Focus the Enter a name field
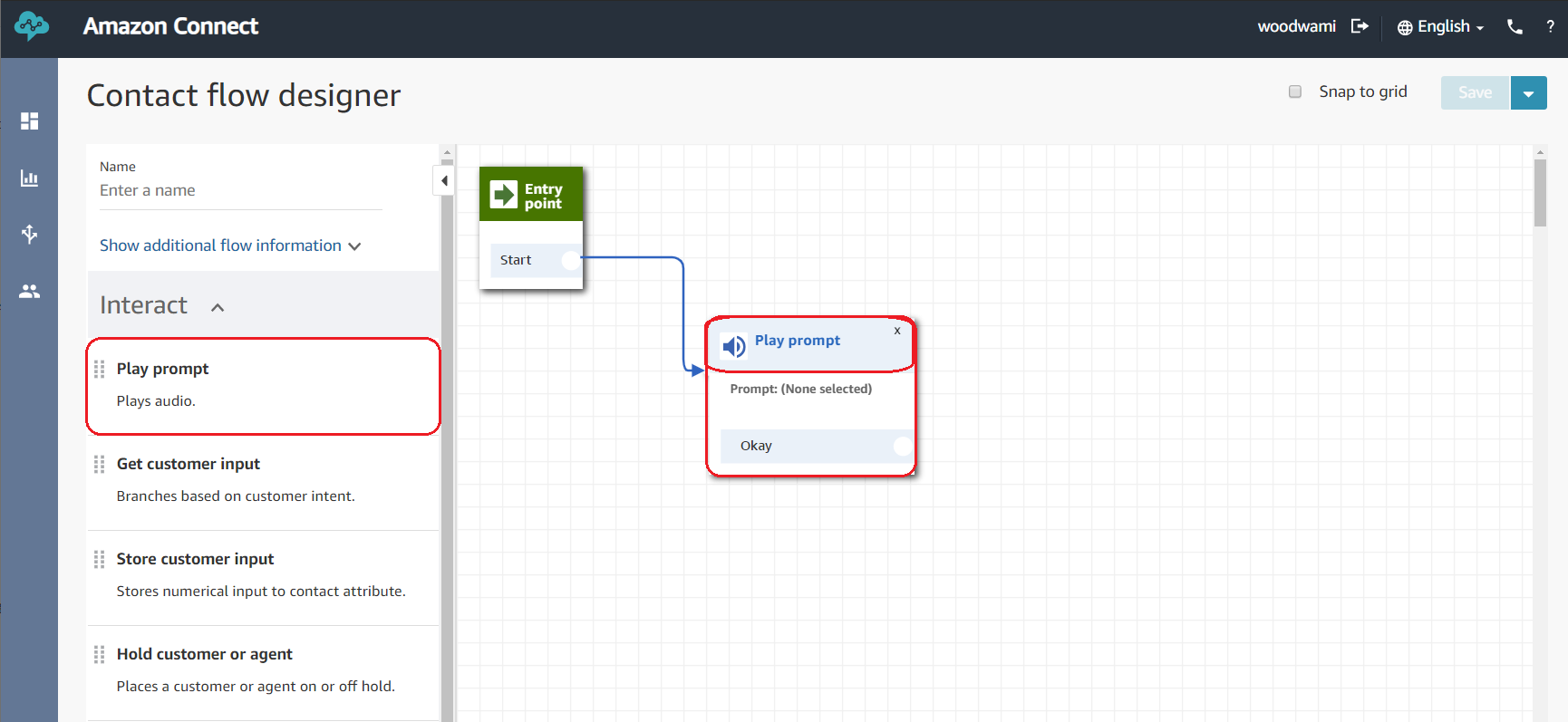Viewport: 1568px width, 722px height. click(240, 191)
